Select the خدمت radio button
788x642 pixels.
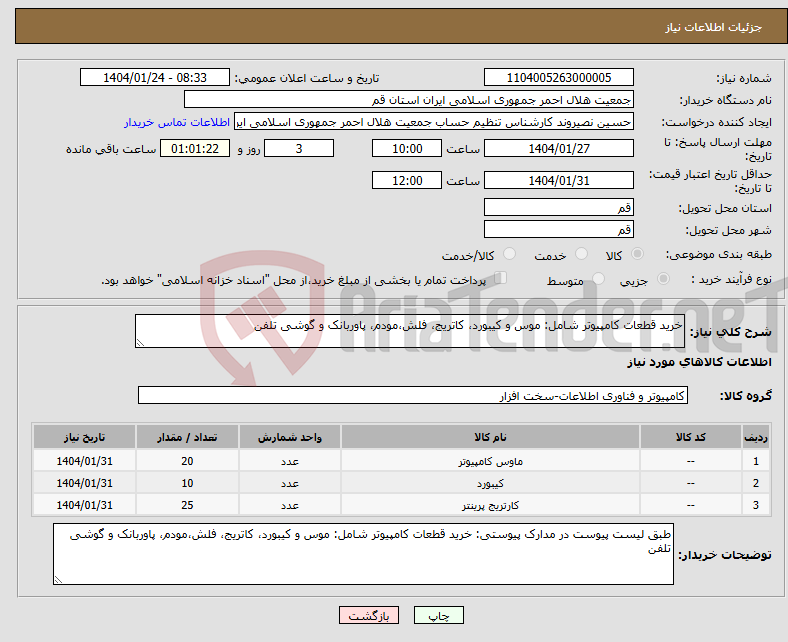pyautogui.click(x=581, y=254)
